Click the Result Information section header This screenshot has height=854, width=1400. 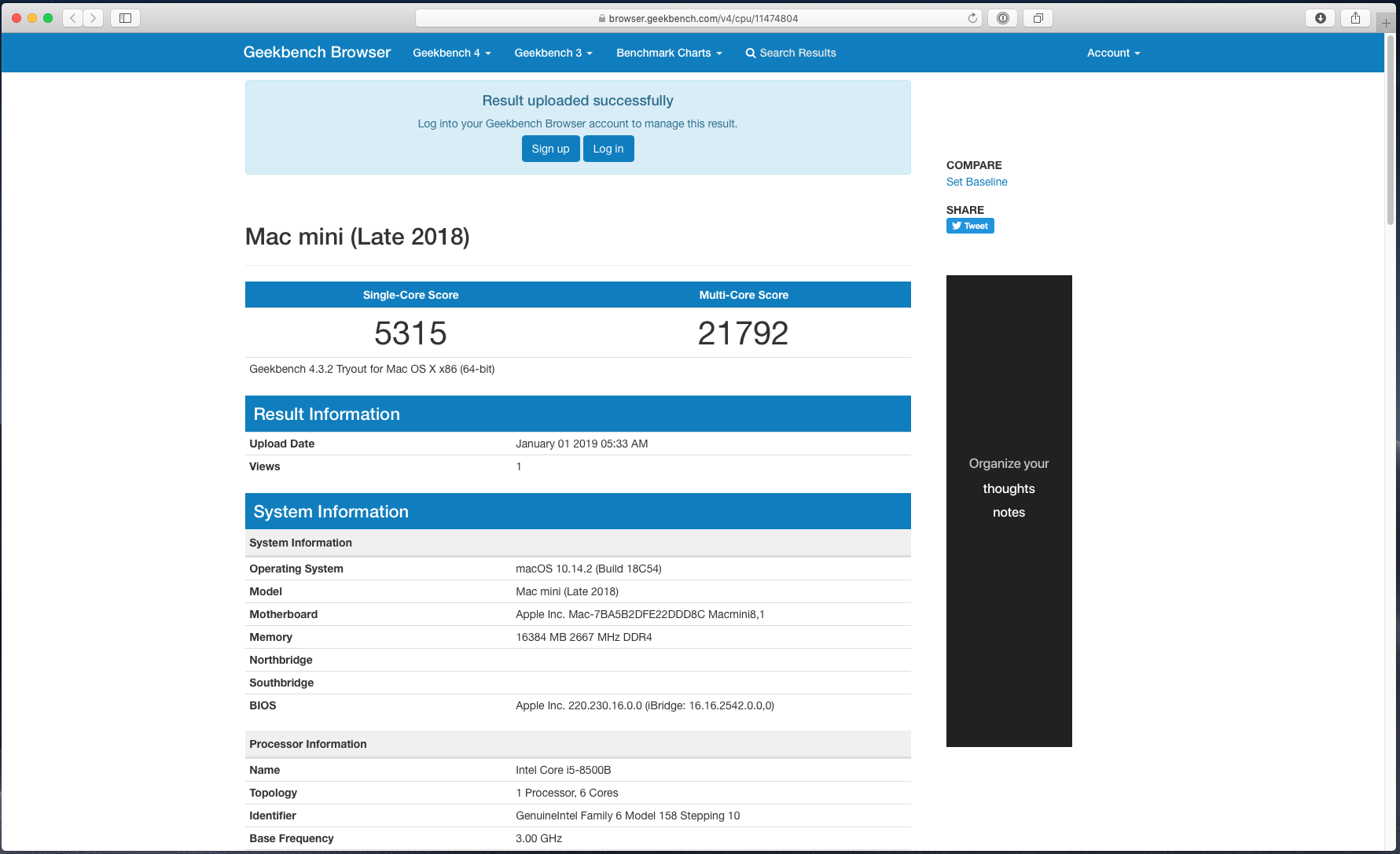click(578, 414)
